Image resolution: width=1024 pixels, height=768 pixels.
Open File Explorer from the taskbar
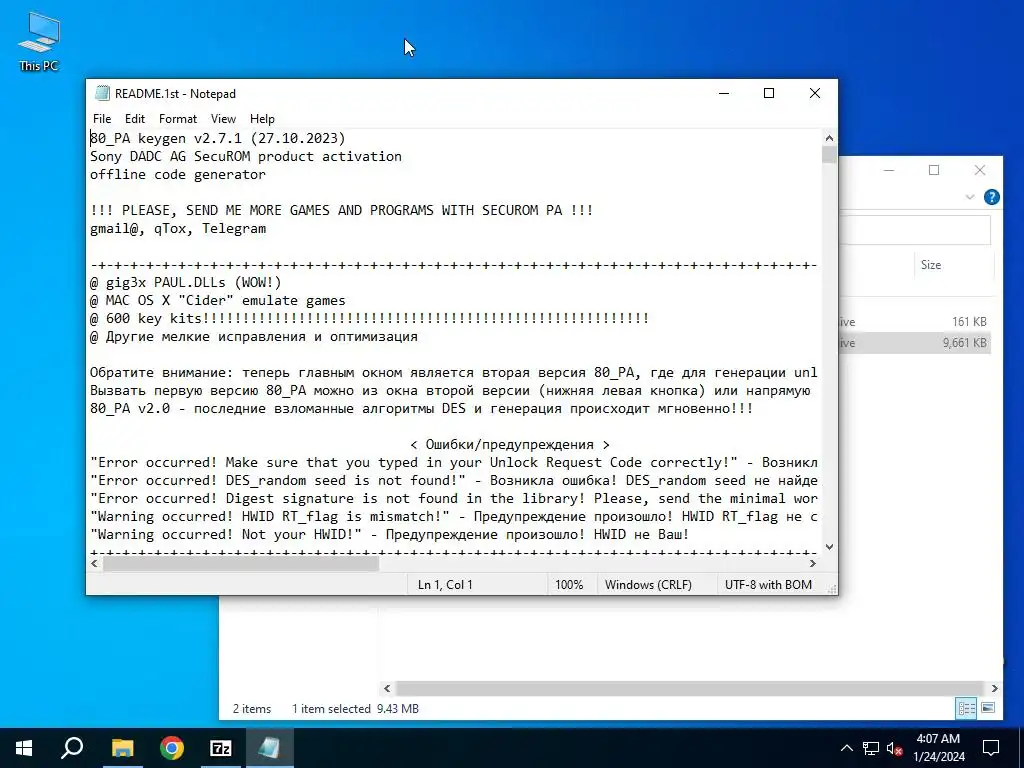point(122,748)
